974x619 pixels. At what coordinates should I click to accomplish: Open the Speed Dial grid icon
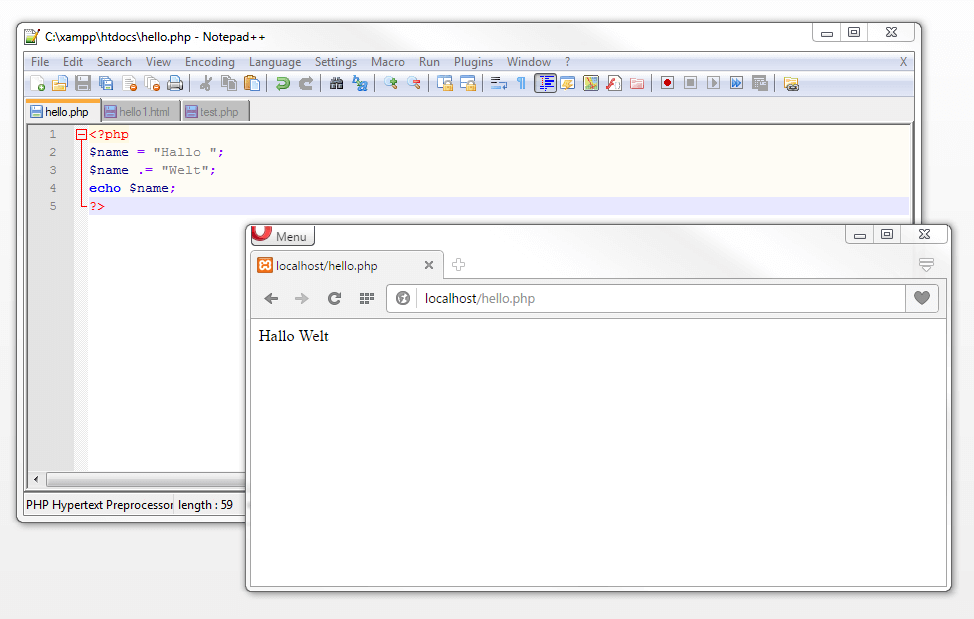[366, 299]
